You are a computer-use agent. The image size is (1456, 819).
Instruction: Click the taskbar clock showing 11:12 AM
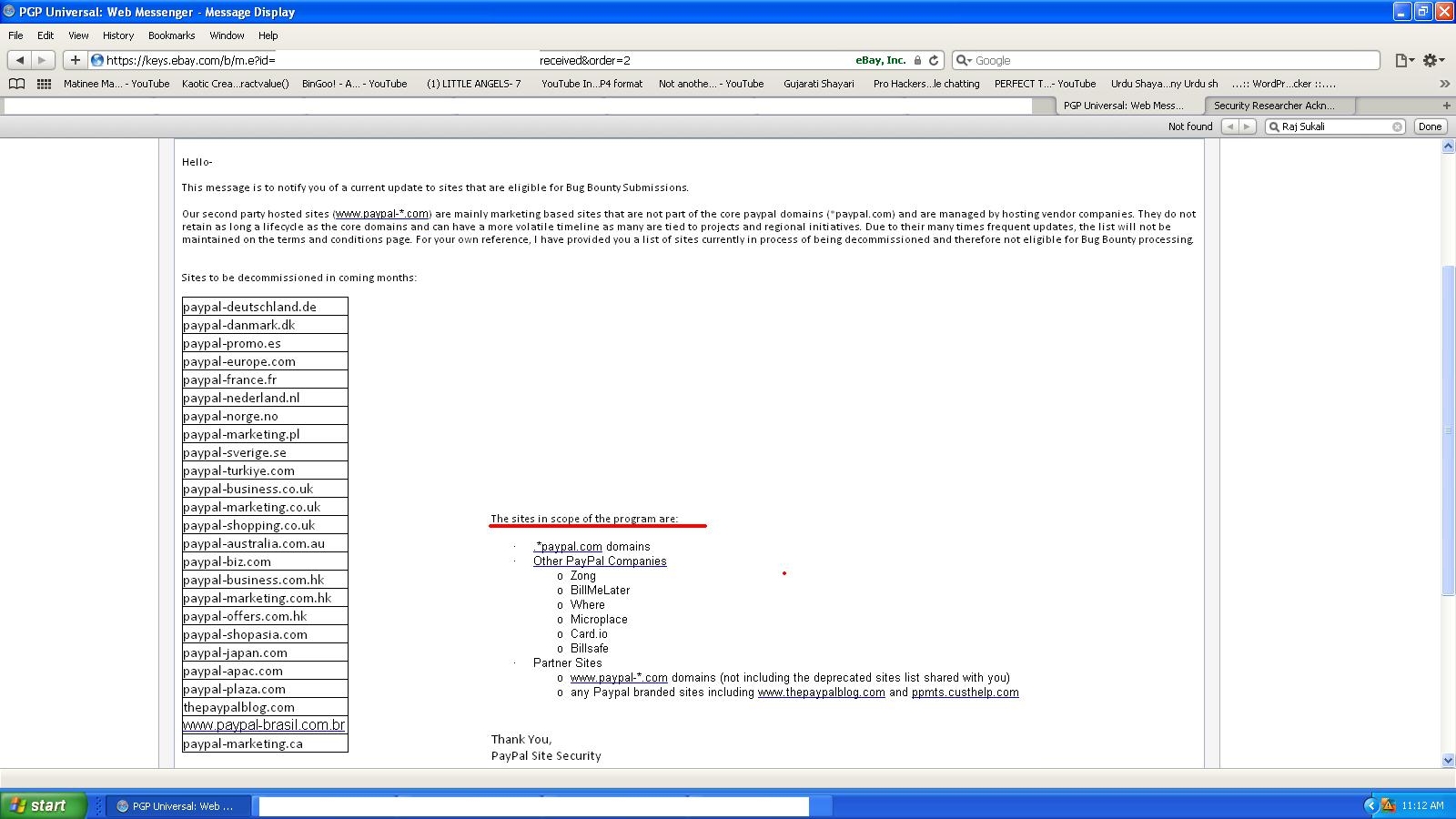1422,805
